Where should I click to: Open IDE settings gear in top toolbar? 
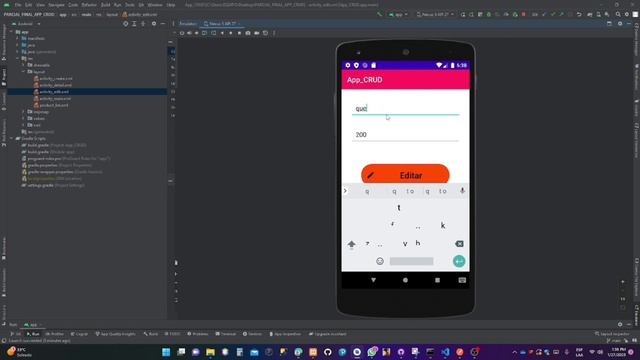[x=627, y=14]
